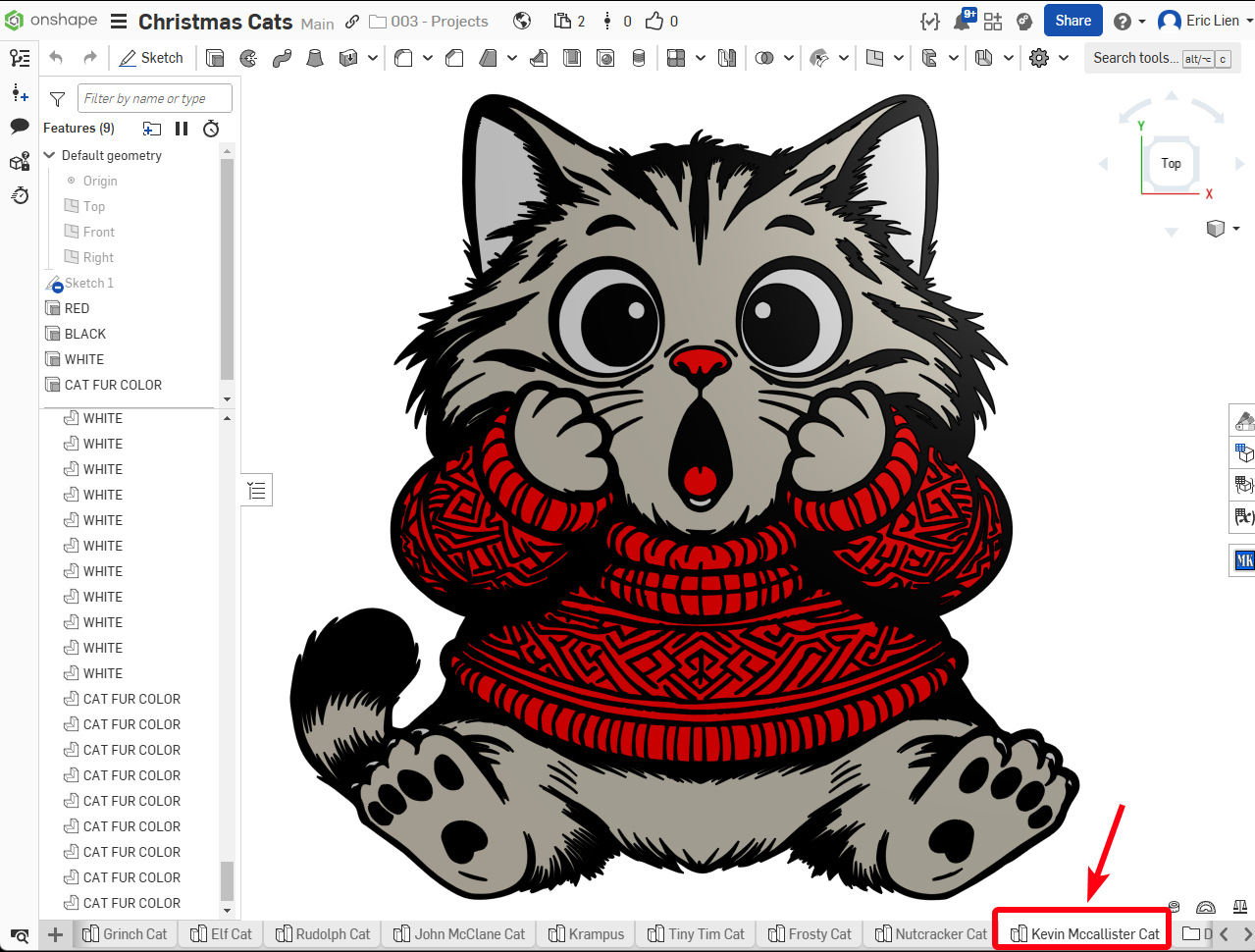The width and height of the screenshot is (1255, 952).
Task: Open the App Store icon
Action: click(993, 21)
